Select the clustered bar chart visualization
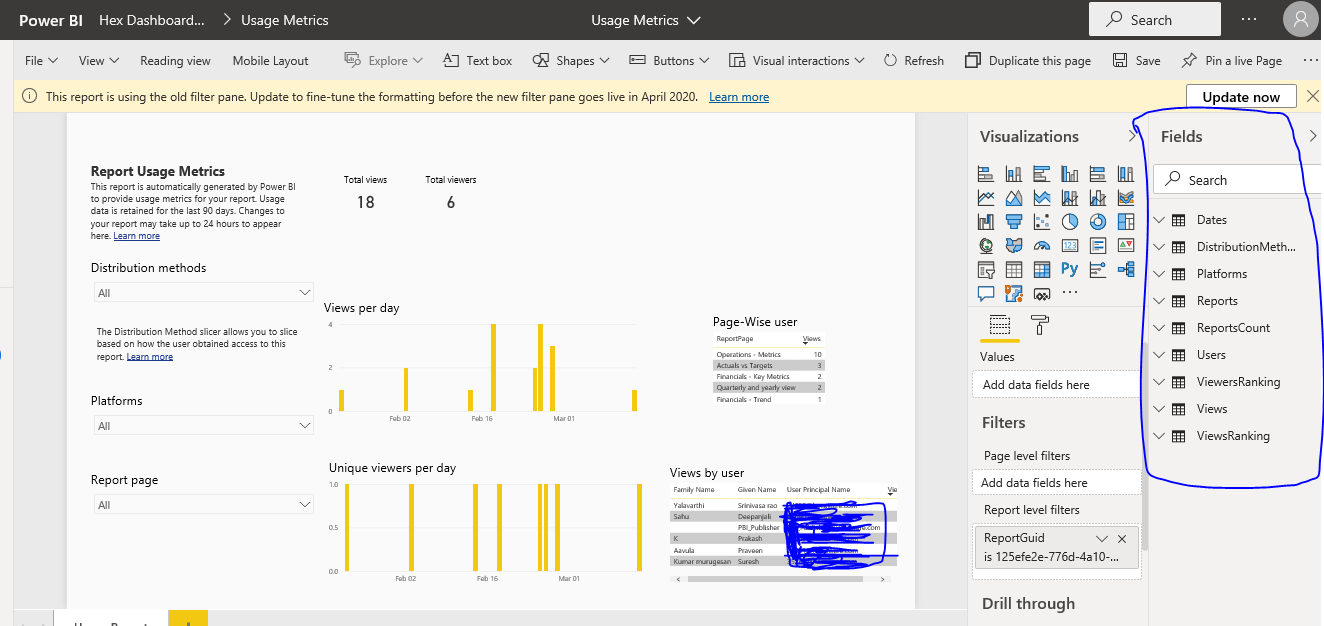 tap(1042, 174)
